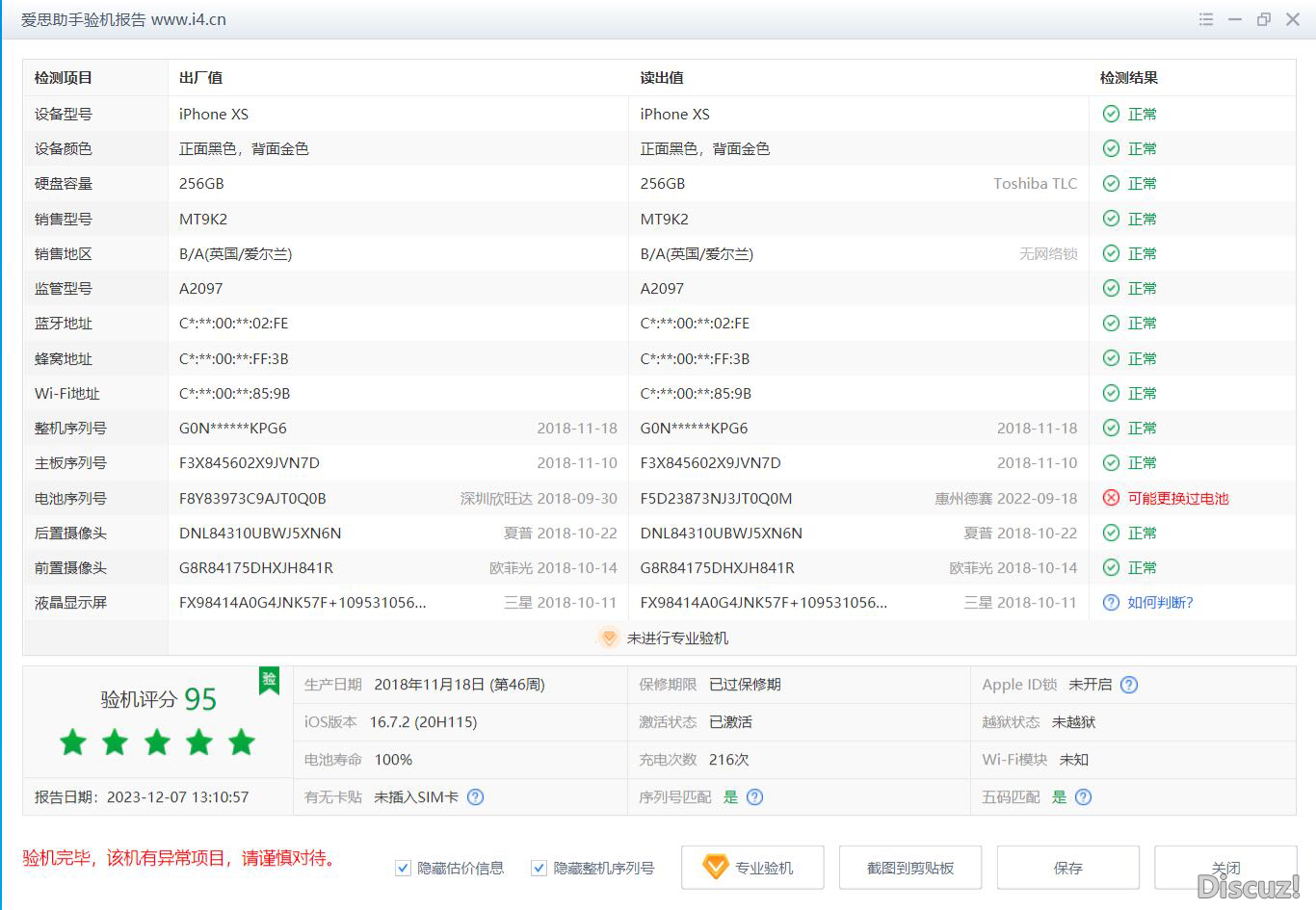
Task: Click green check icon in 主板序列号 row
Action: pos(1111,462)
